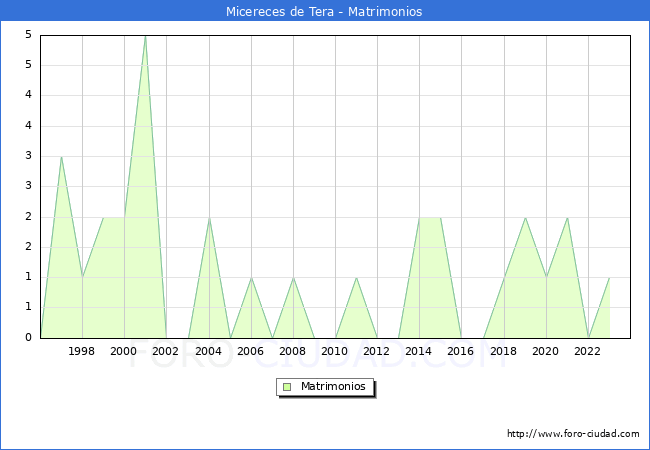Viewport: 650px width, 450px height.
Task: Select the 2000 x-axis label
Action: click(124, 351)
